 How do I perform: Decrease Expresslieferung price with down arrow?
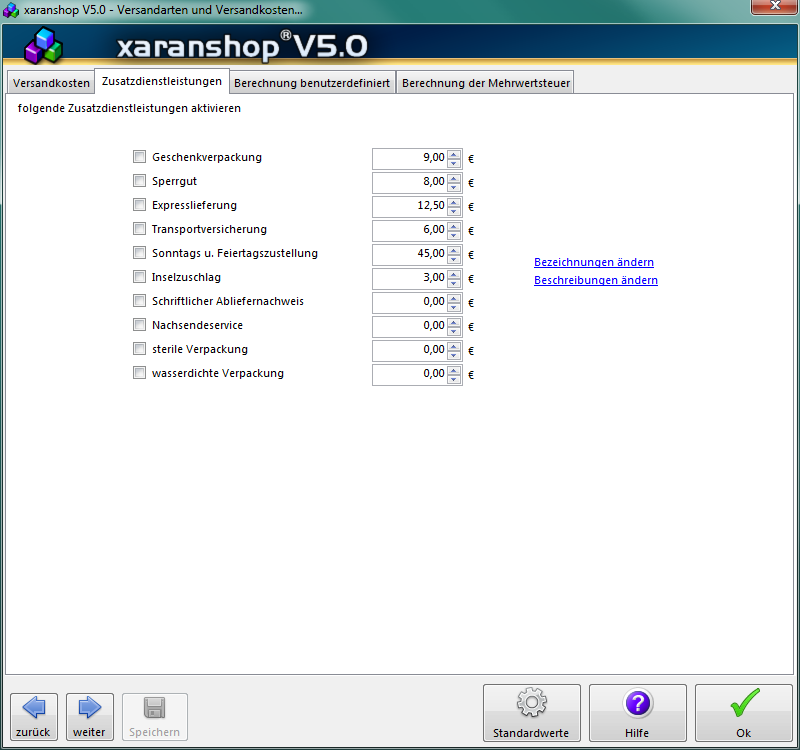(454, 211)
